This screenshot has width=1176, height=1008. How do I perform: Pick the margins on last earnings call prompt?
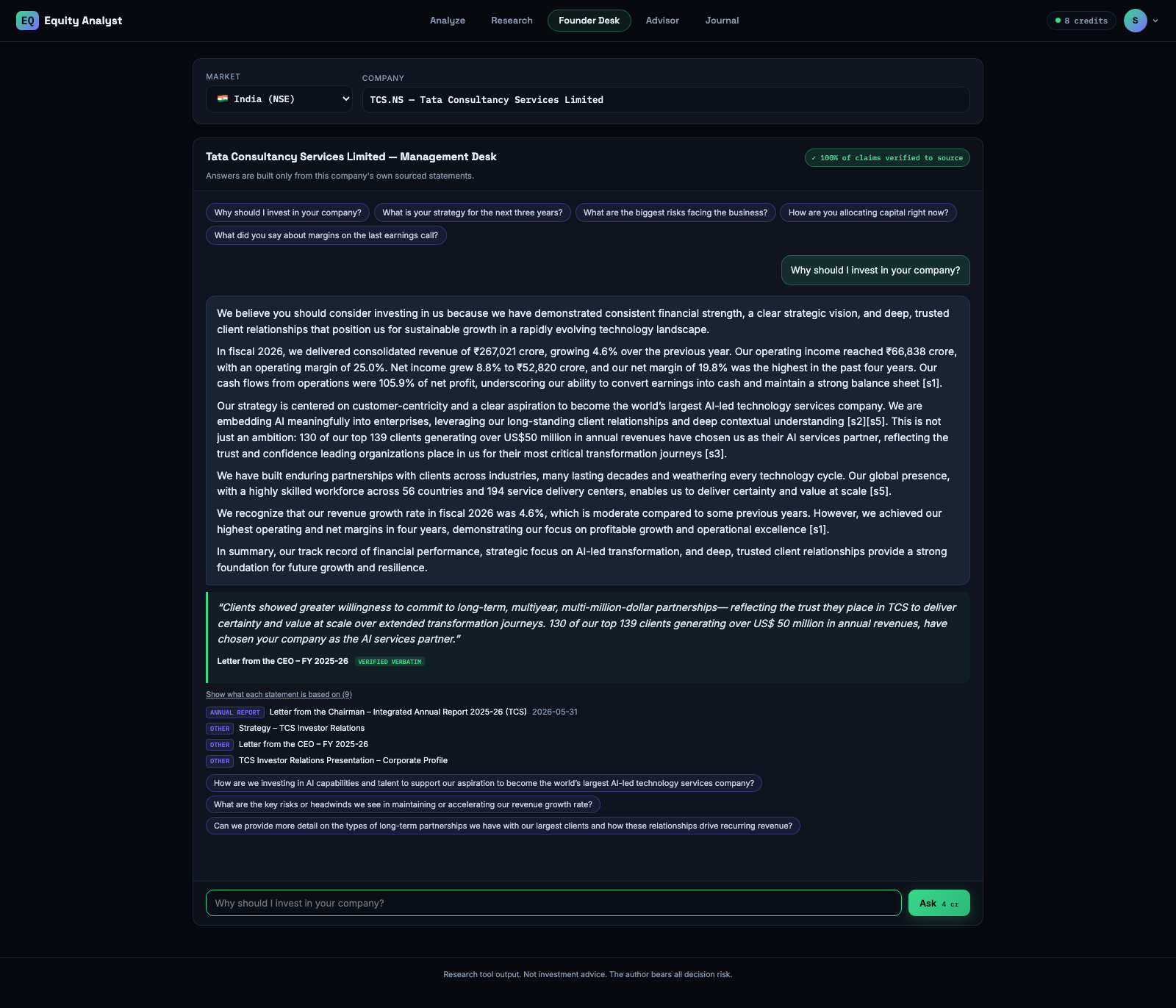pos(326,235)
